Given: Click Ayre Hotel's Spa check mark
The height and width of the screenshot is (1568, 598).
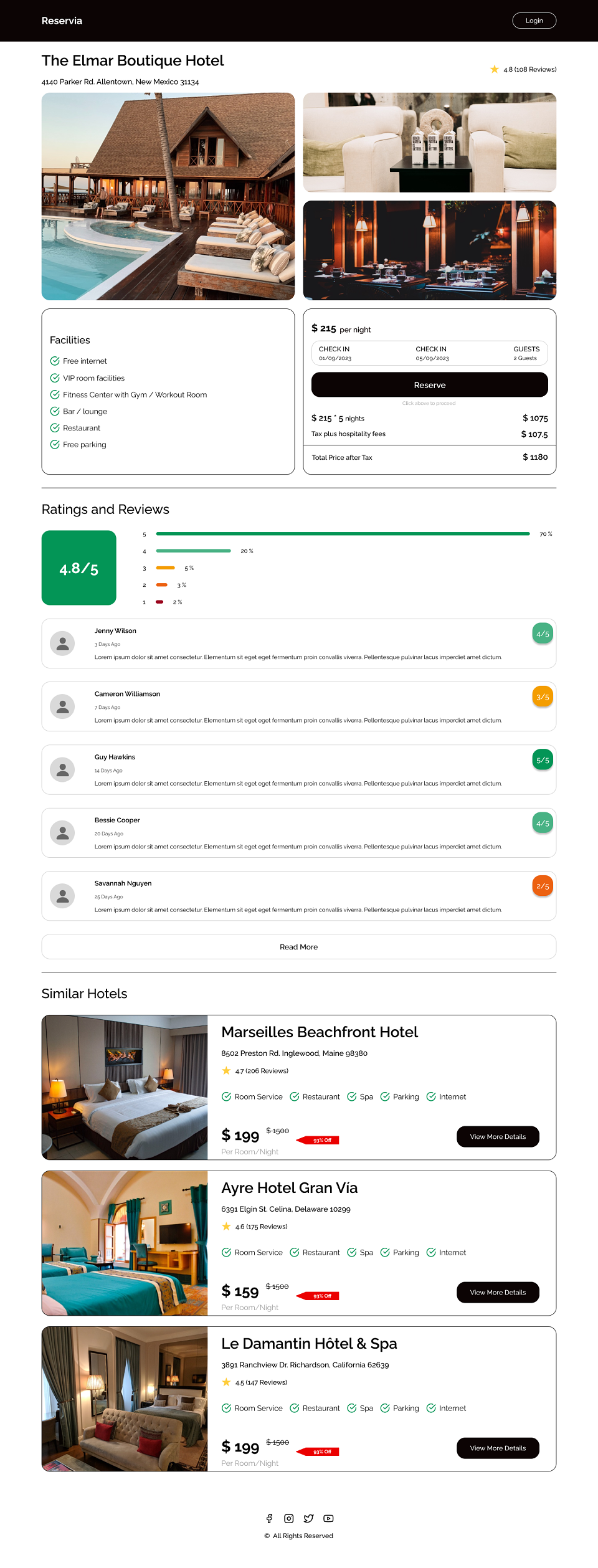Looking at the screenshot, I should [x=352, y=1252].
